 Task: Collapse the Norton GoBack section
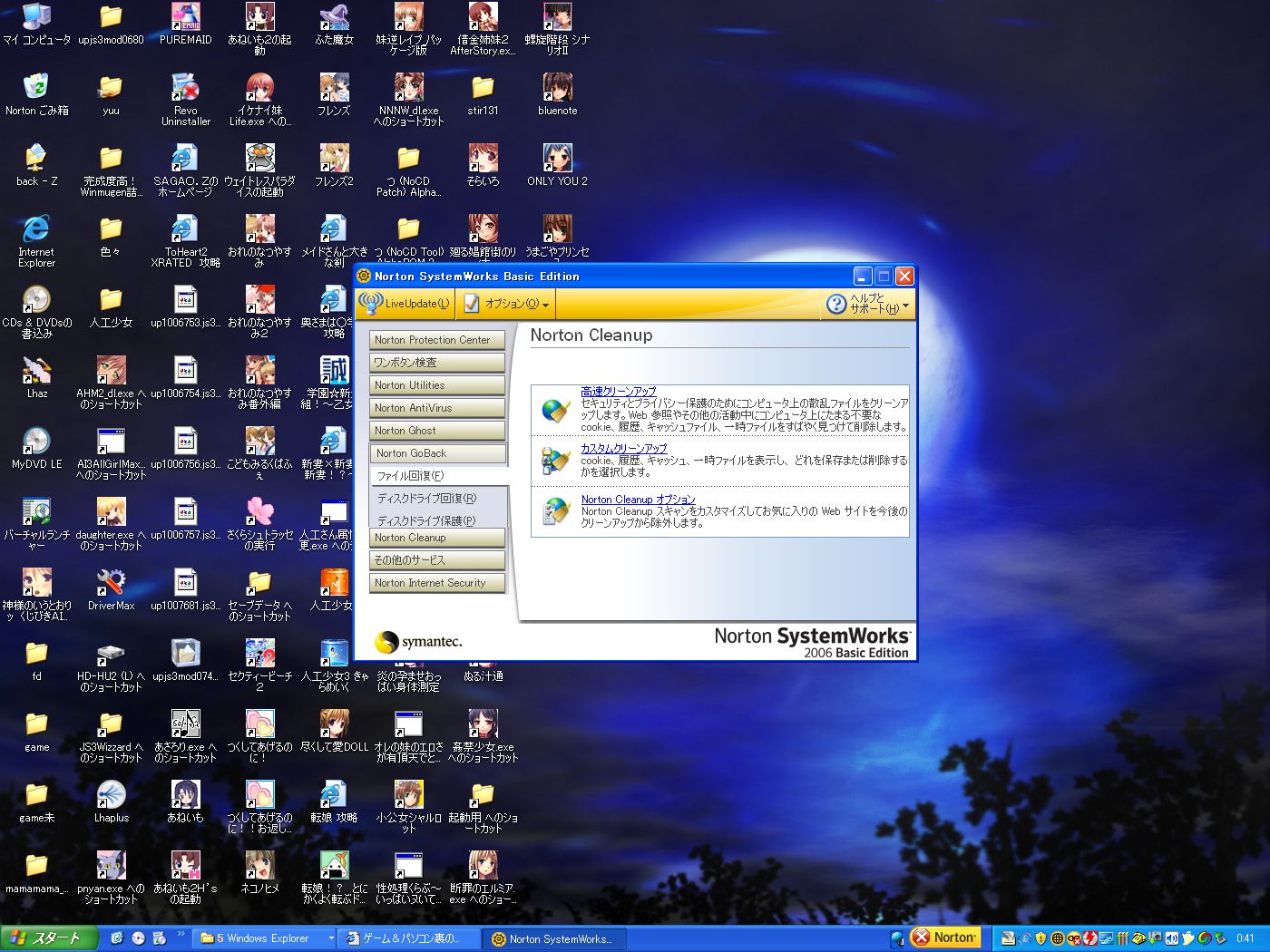pos(437,453)
